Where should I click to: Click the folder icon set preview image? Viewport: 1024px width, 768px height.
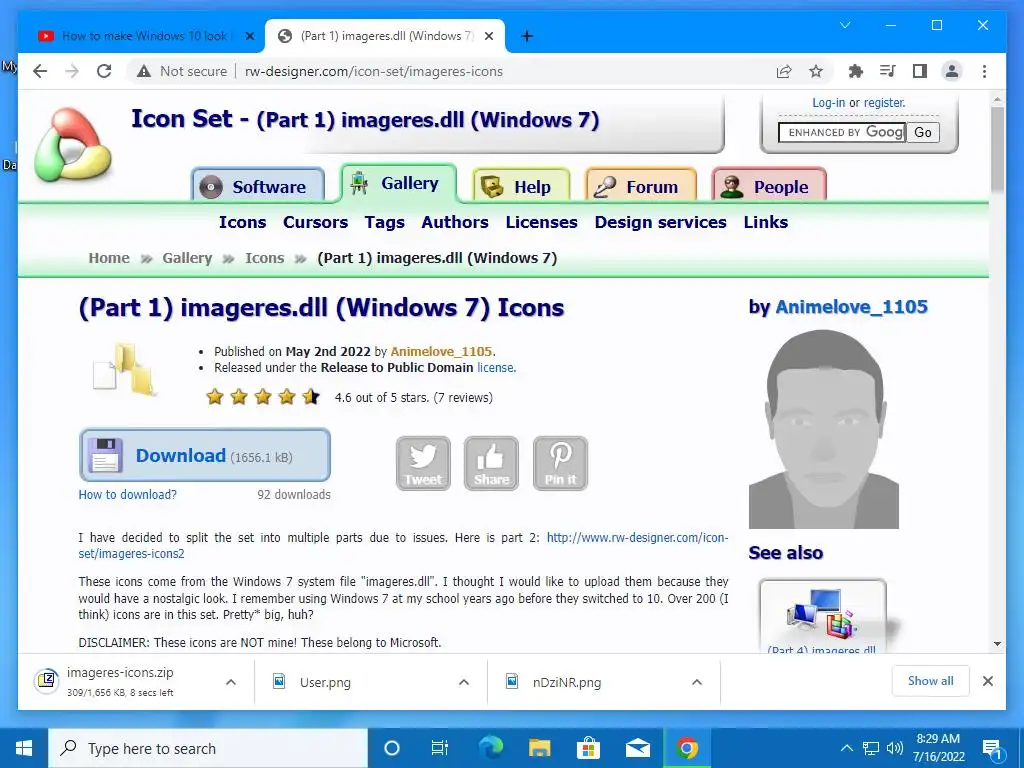click(125, 370)
